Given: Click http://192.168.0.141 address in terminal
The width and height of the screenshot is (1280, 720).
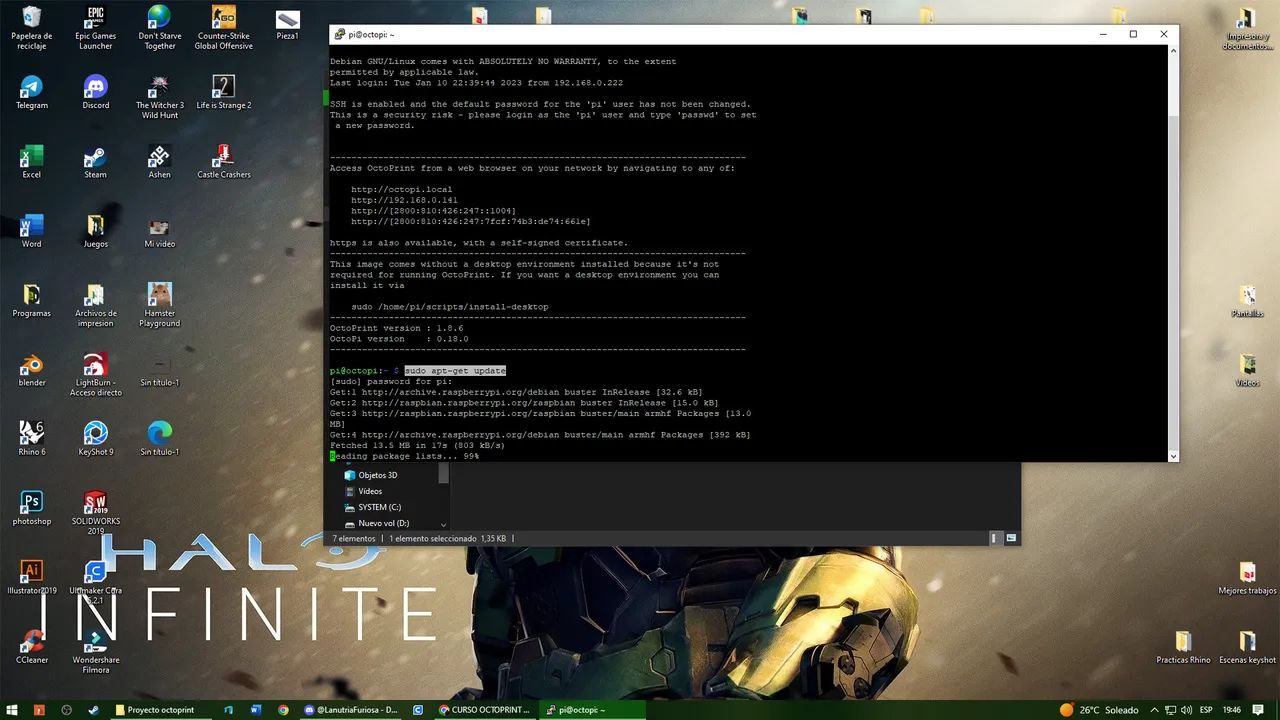Looking at the screenshot, I should (x=404, y=200).
